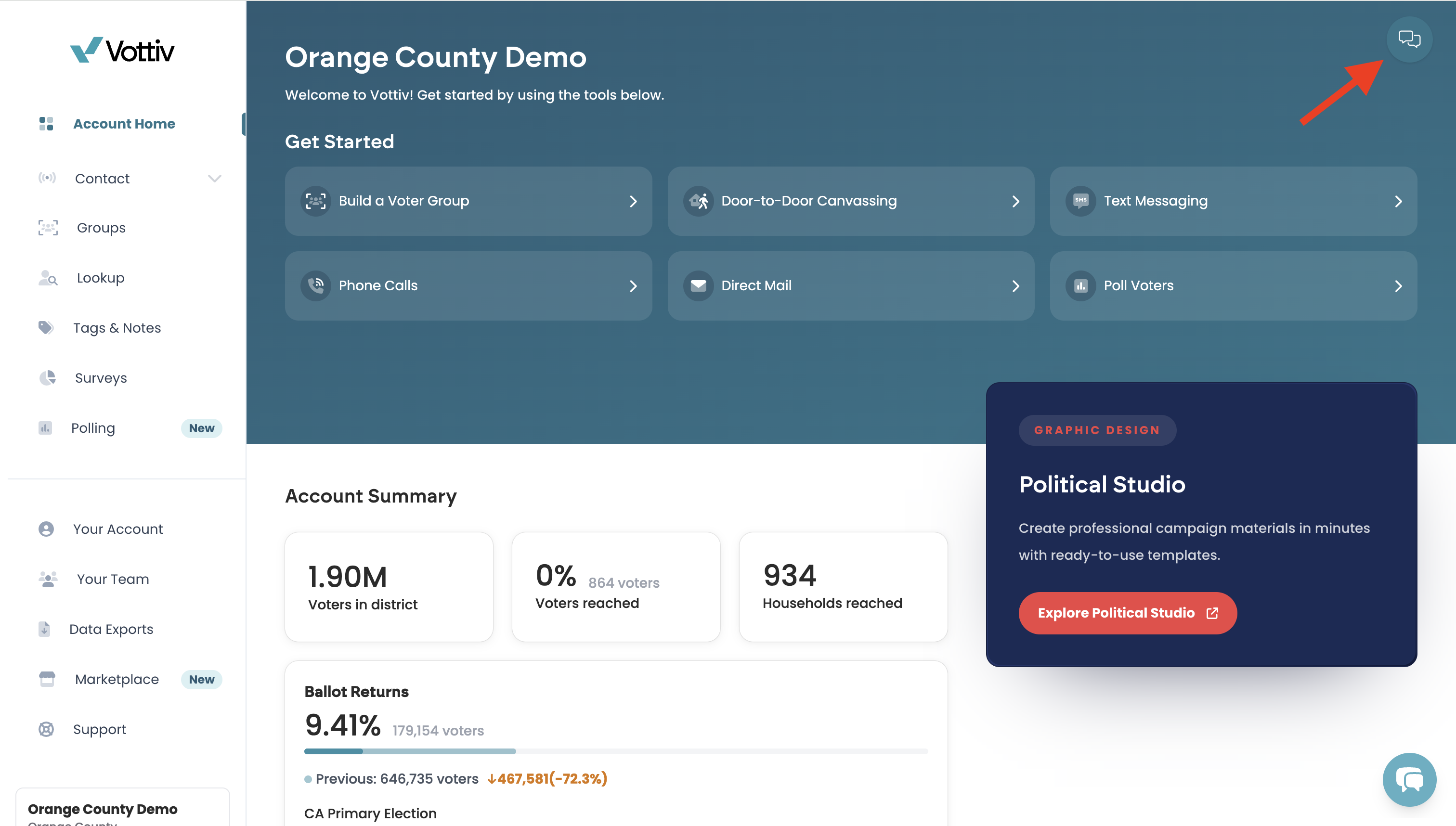Image resolution: width=1456 pixels, height=826 pixels.
Task: Click Explore Political Studio button
Action: click(1128, 613)
